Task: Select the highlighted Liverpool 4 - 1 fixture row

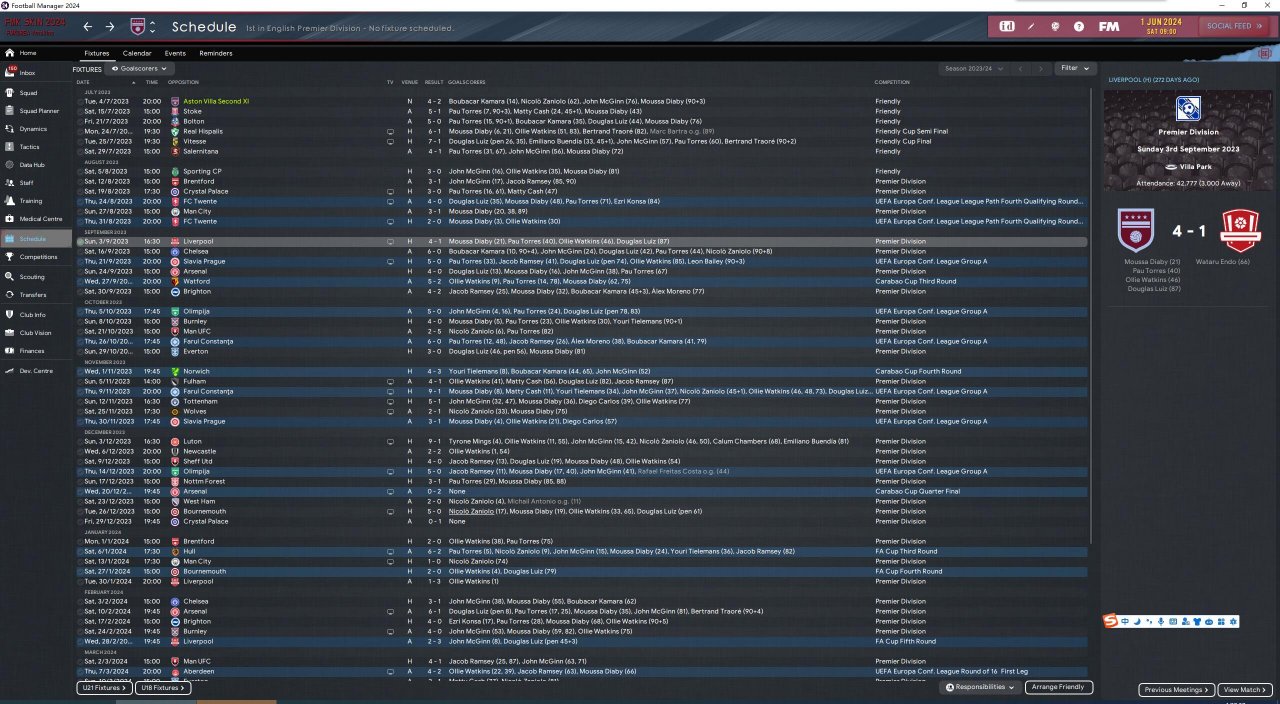Action: click(x=582, y=241)
